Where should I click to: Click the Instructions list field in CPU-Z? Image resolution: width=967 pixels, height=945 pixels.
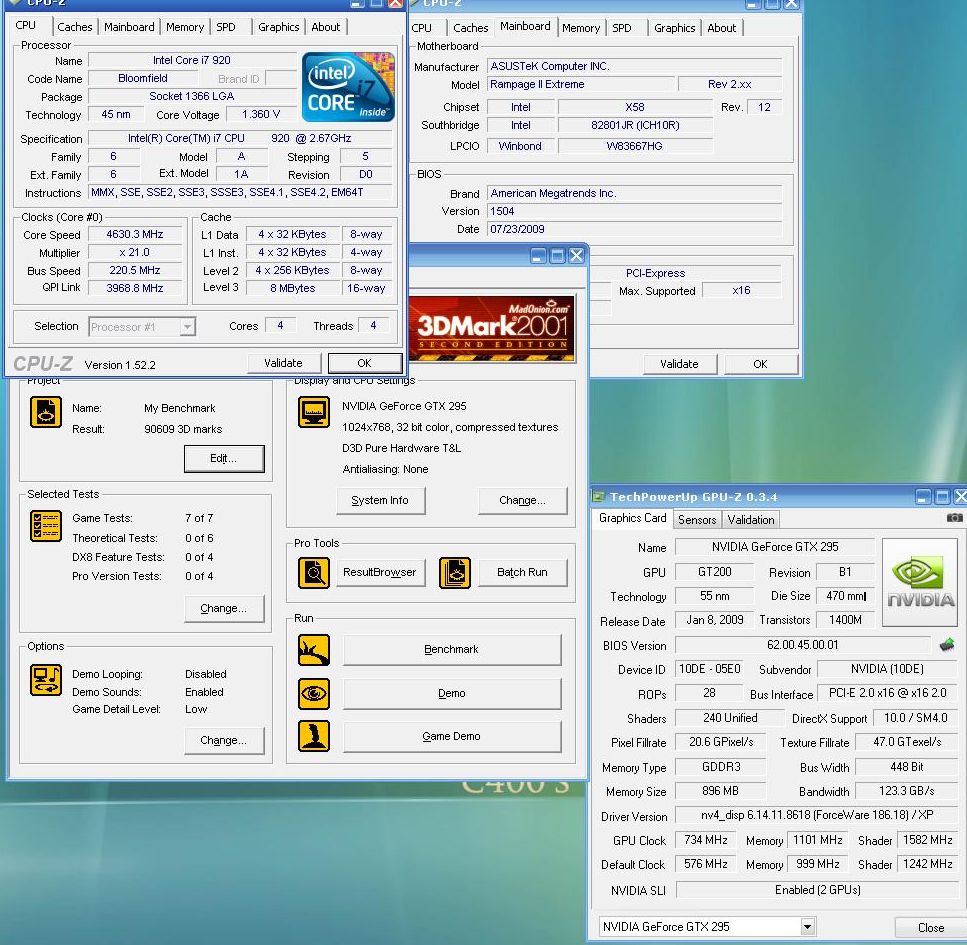tap(240, 192)
